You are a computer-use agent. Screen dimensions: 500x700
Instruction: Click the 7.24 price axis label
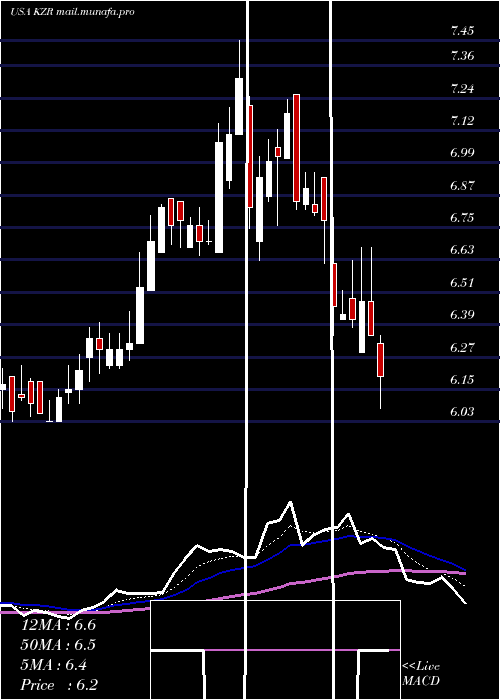(x=462, y=88)
